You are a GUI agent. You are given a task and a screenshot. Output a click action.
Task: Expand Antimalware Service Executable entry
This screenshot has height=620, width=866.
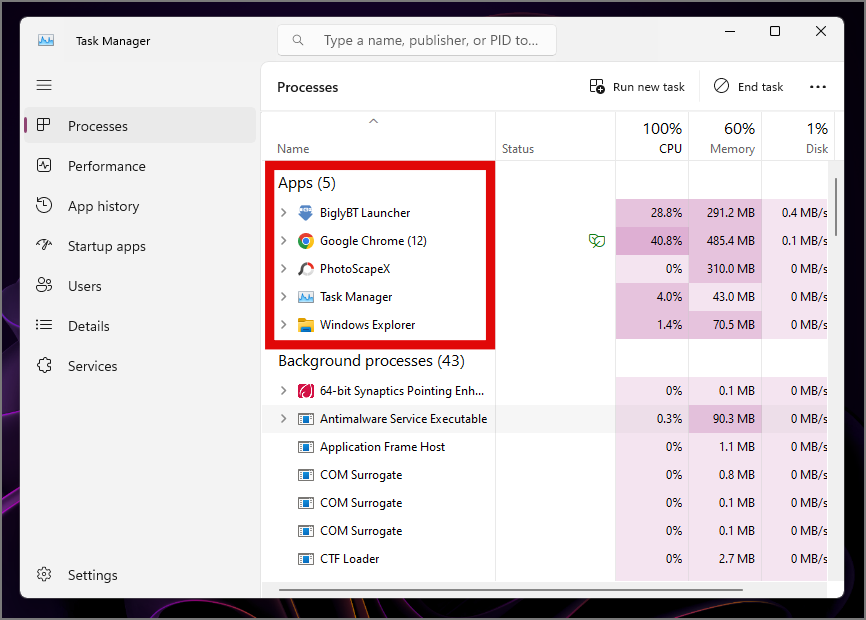pyautogui.click(x=283, y=419)
